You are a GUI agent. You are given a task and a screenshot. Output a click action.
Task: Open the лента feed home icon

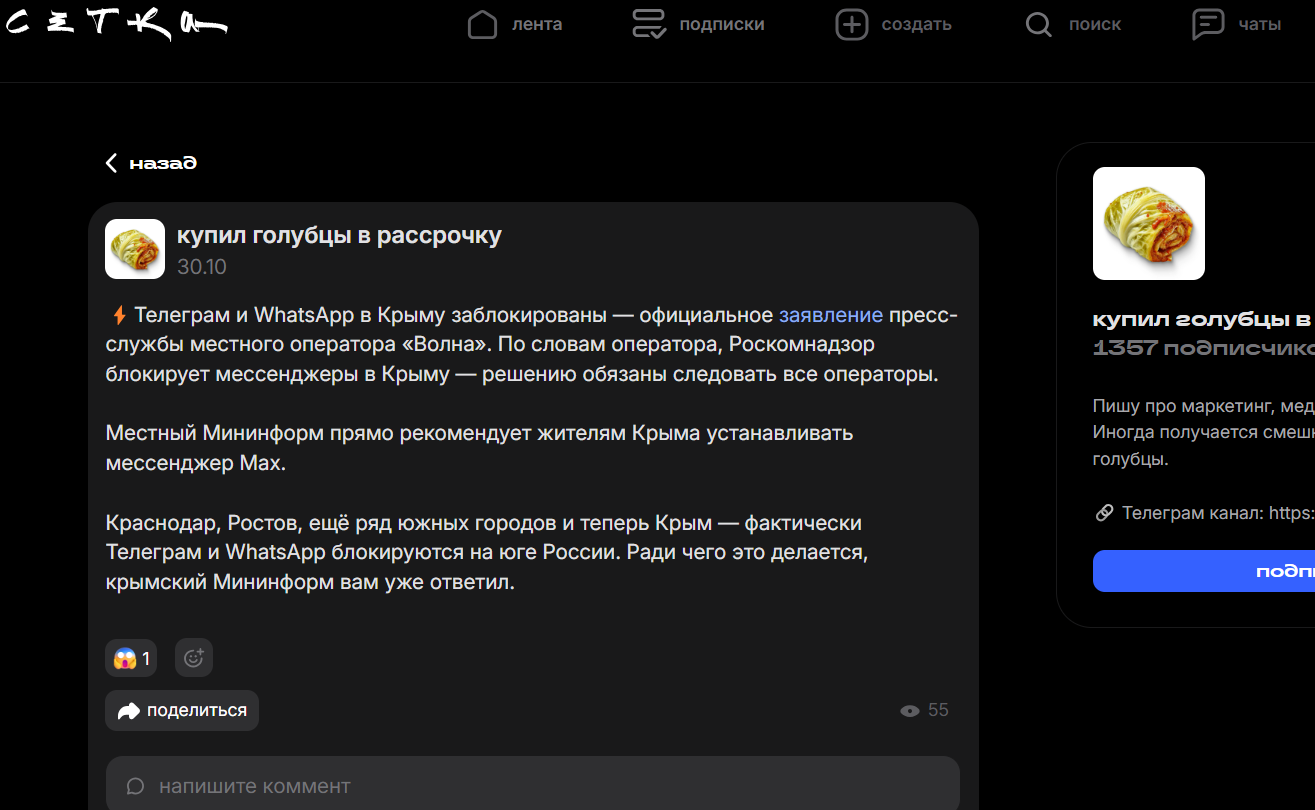(x=483, y=25)
